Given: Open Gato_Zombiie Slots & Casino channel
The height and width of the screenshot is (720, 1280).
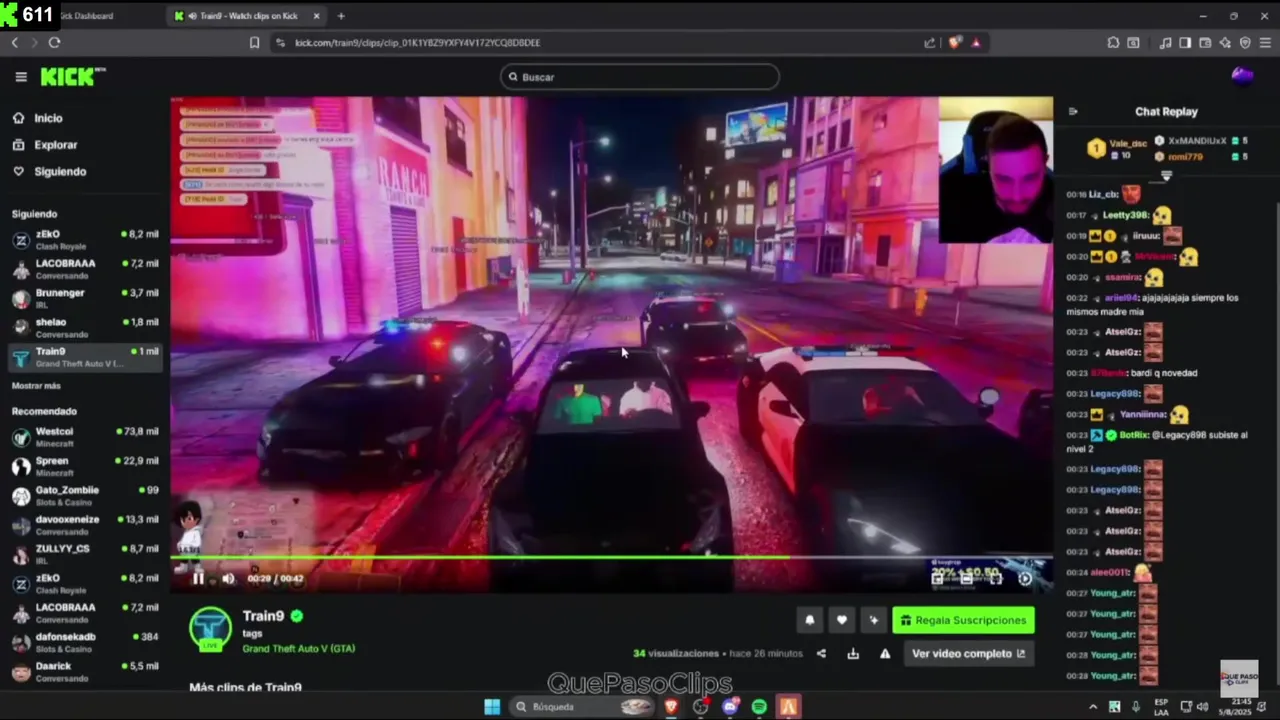Looking at the screenshot, I should 85,496.
